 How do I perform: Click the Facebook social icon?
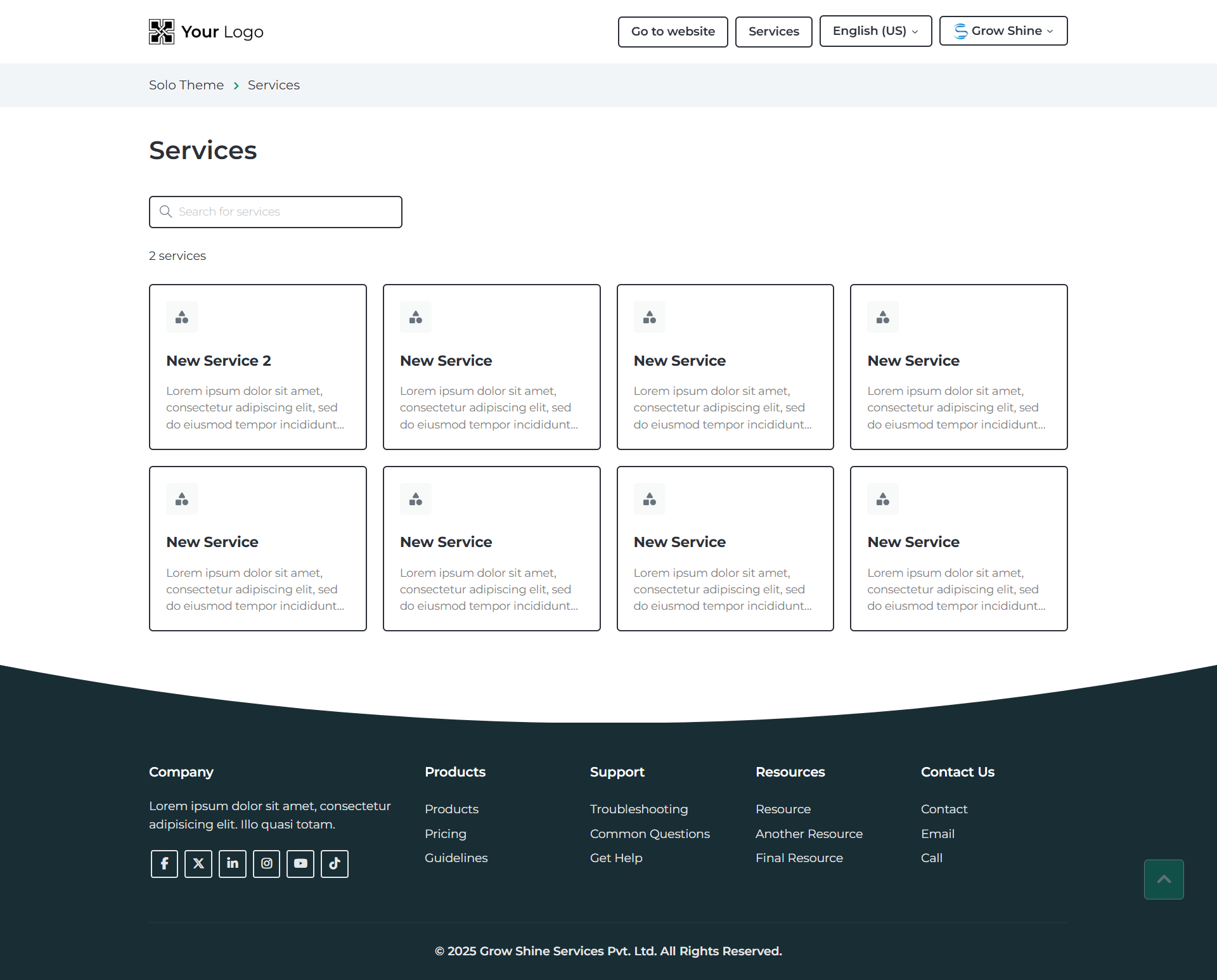click(164, 863)
